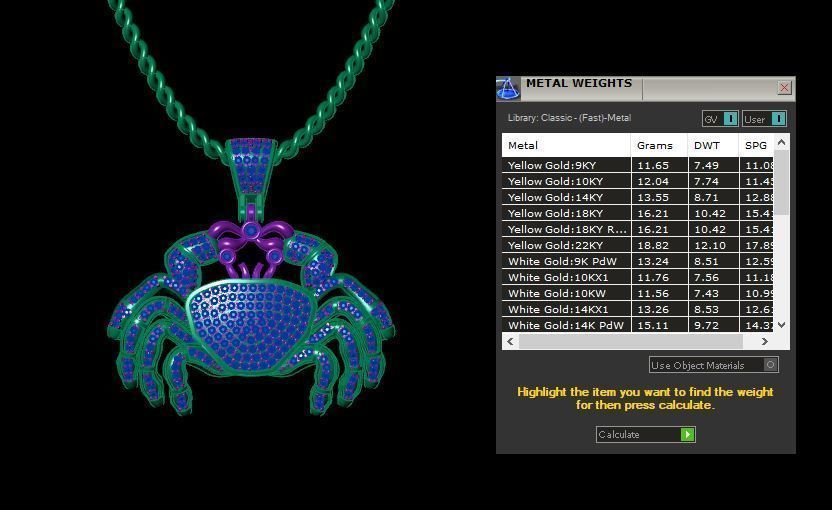This screenshot has height=510, width=832.
Task: Sort by the DWT column header
Action: click(x=714, y=145)
